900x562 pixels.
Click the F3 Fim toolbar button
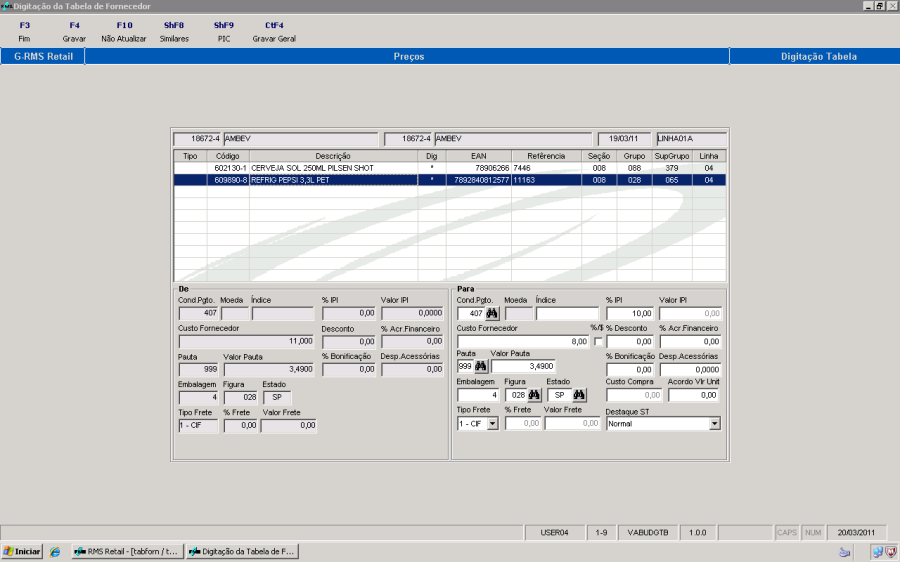(24, 32)
